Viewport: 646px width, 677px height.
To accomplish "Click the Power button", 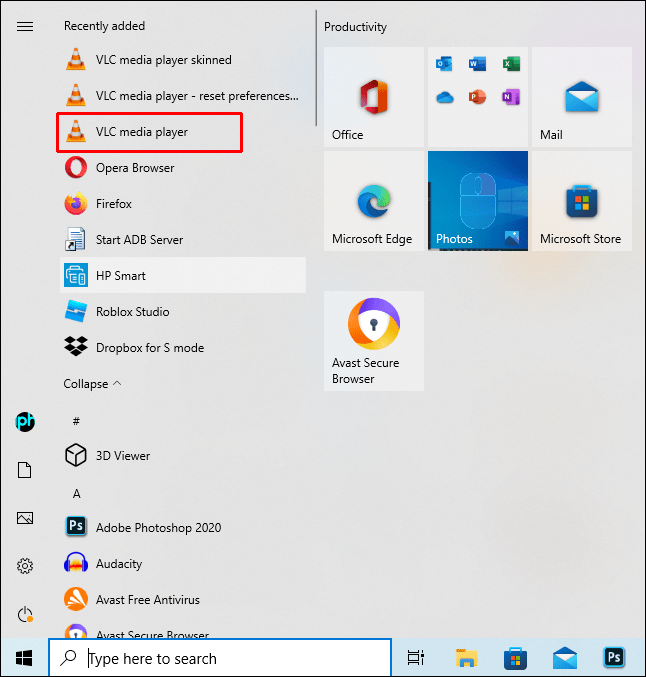I will click(x=25, y=614).
